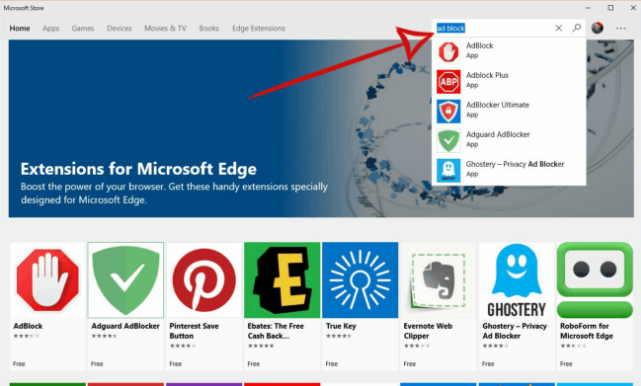Maximize the Microsoft Store window

pyautogui.click(x=611, y=8)
